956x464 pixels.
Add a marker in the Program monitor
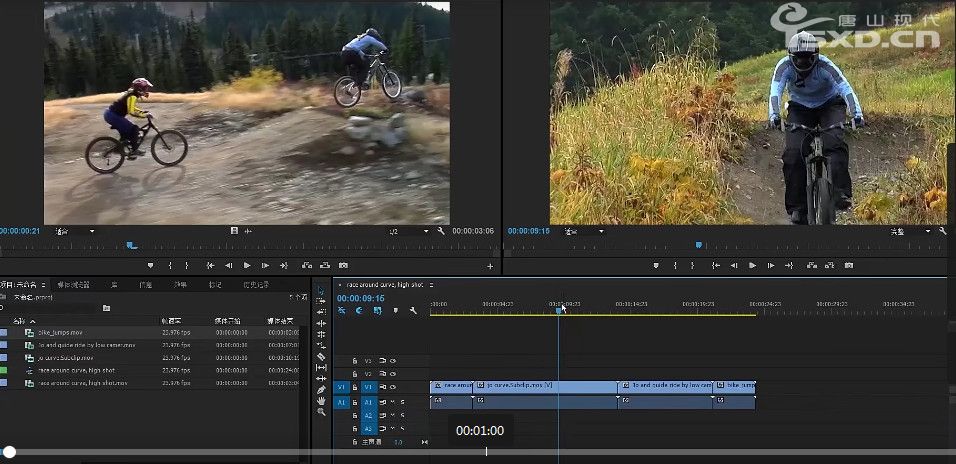(656, 266)
